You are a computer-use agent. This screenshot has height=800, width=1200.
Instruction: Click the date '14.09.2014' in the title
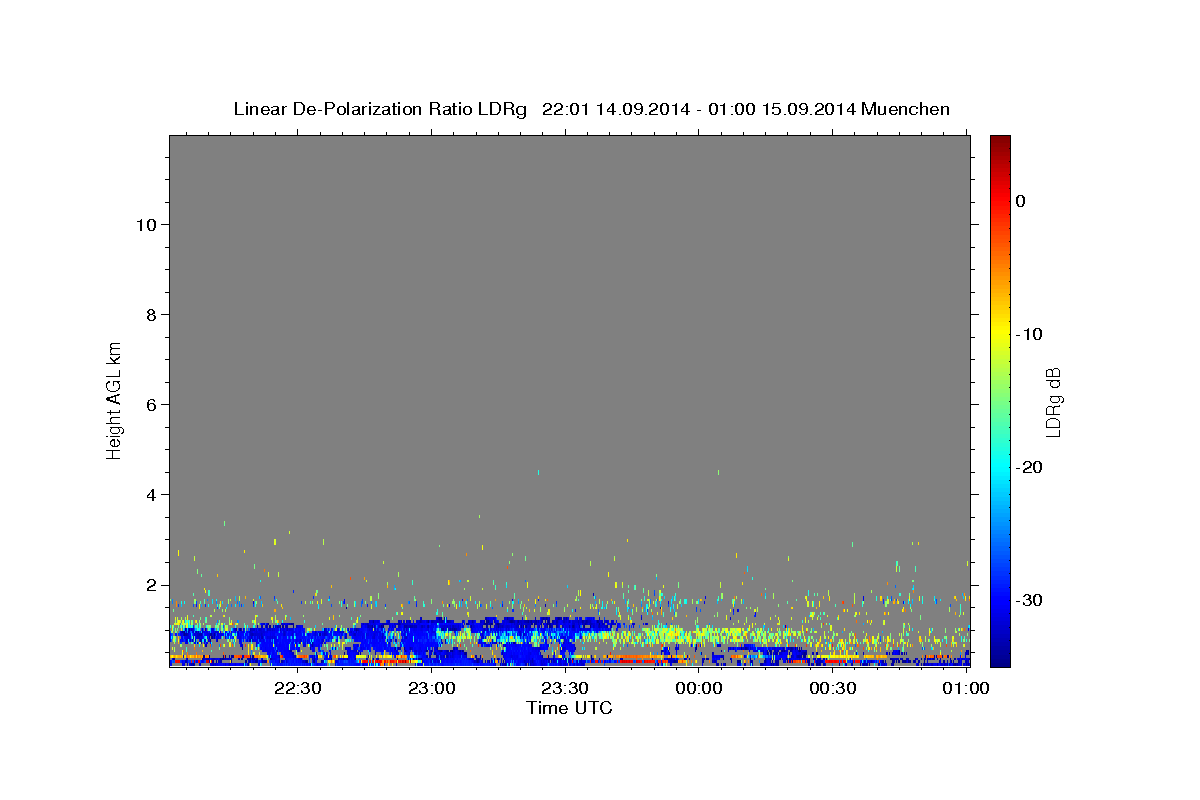point(642,109)
